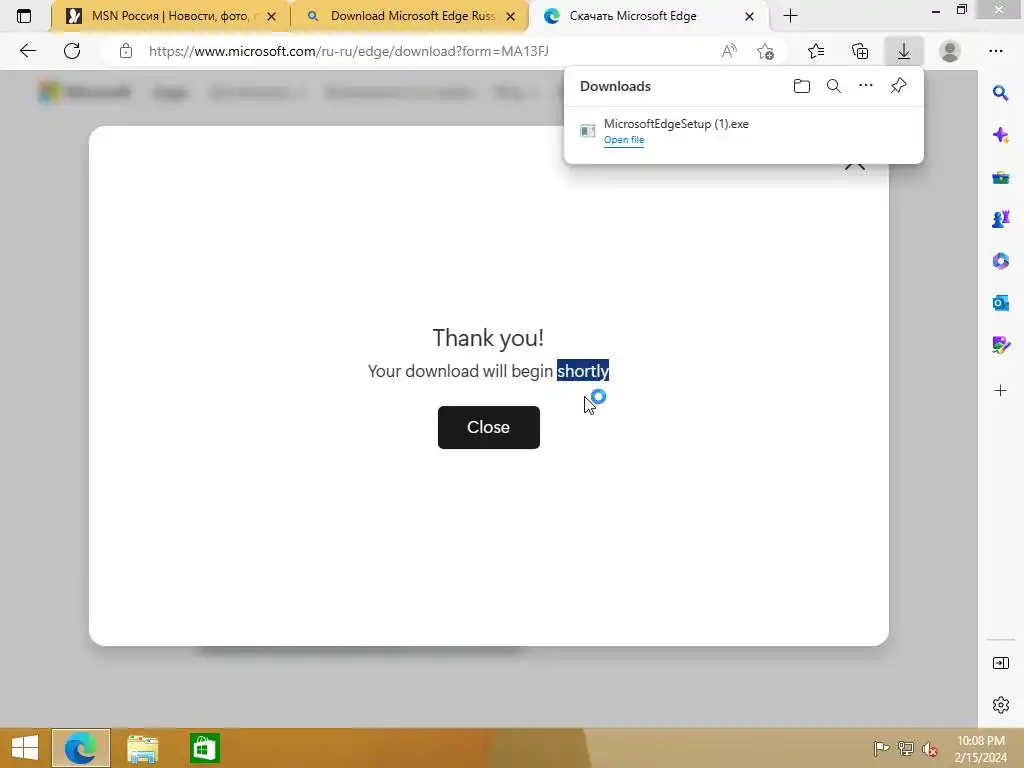Select MicrosoftEdgeSetup (1).exe download entry

pos(743,131)
